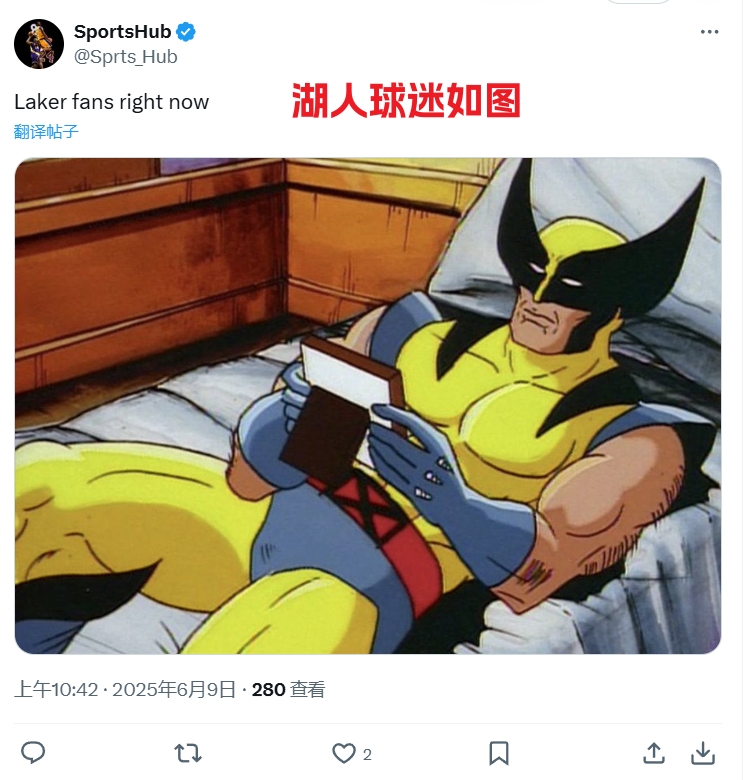Like the post with the heart icon
Image resolution: width=749 pixels, height=780 pixels.
[344, 753]
